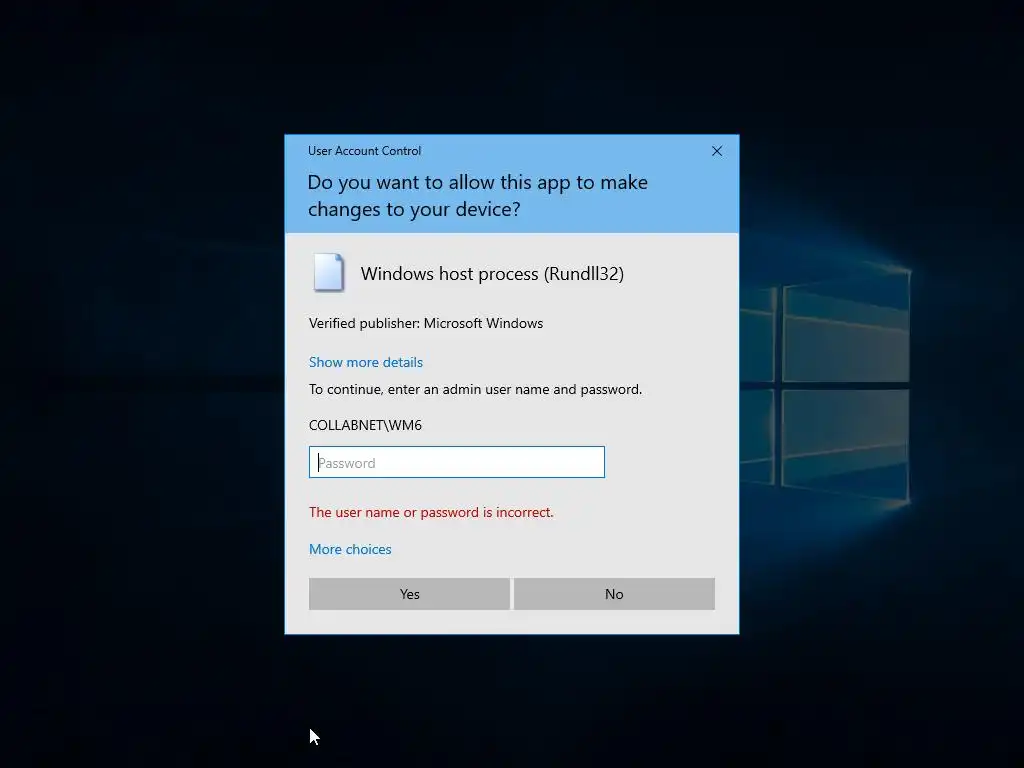
Task: Decline with the No button
Action: [x=614, y=594]
